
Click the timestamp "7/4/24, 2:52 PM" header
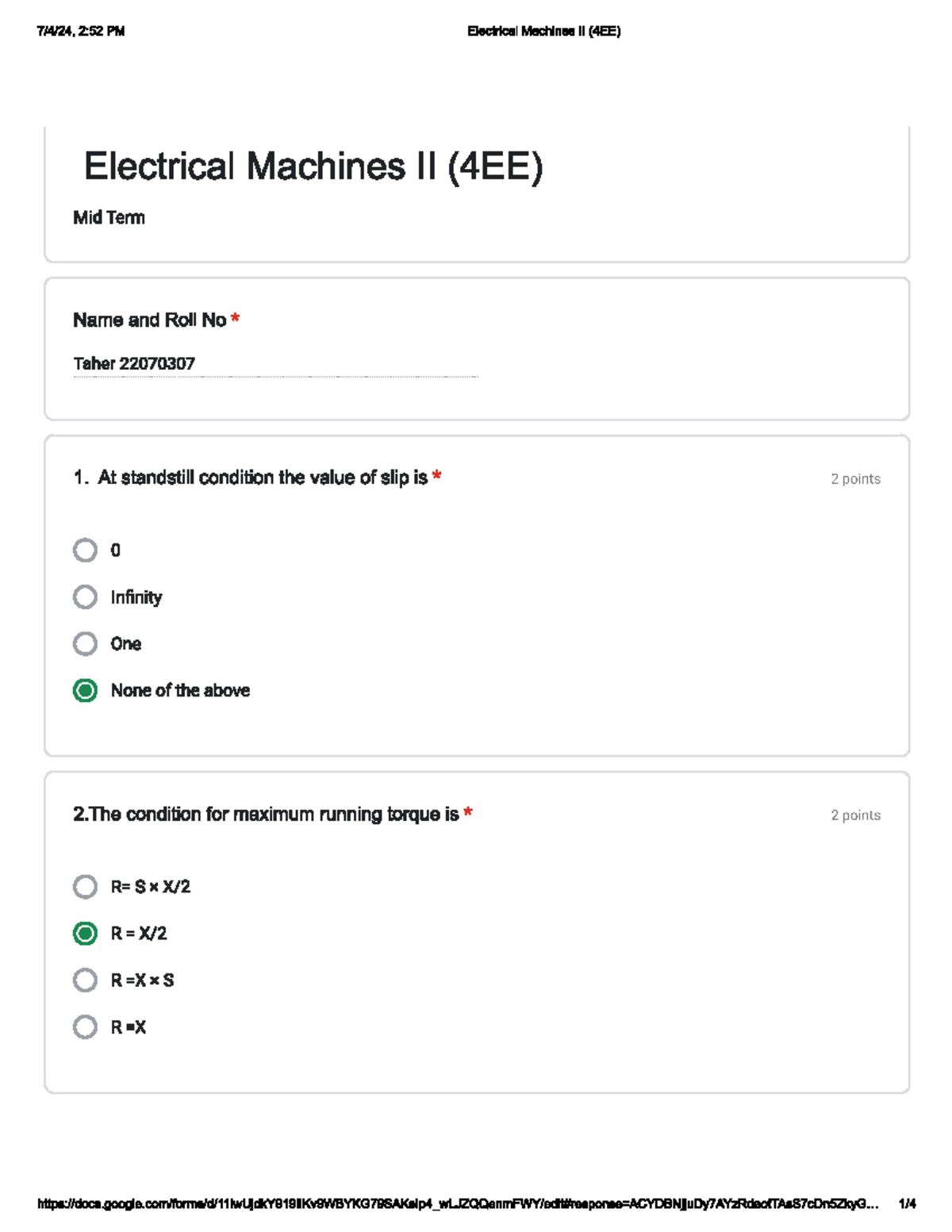click(x=81, y=31)
